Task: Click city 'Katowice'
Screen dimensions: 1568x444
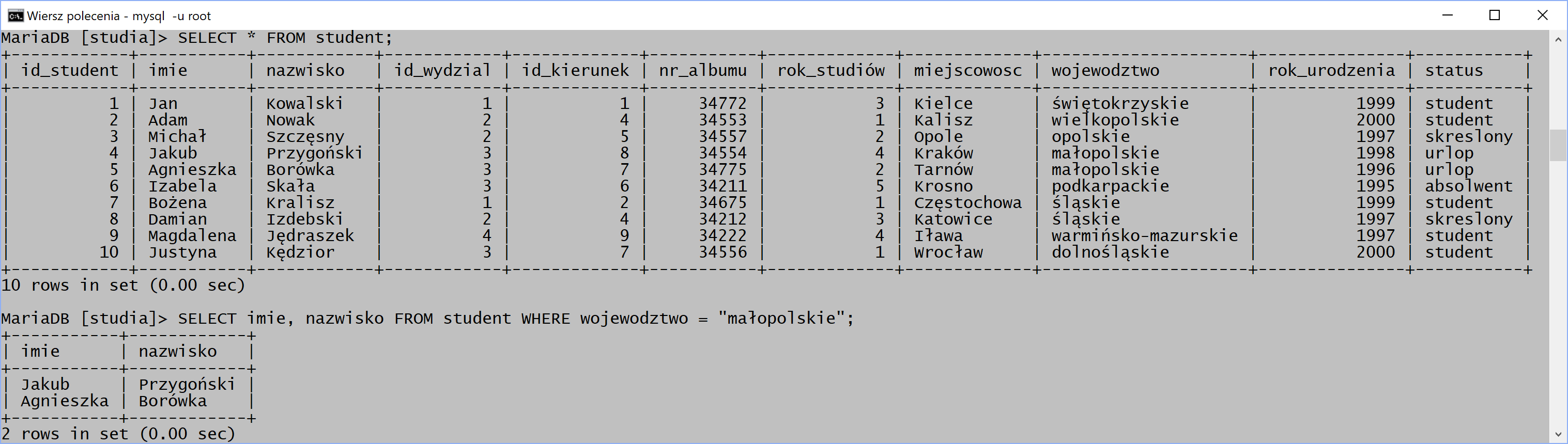Action: click(x=953, y=219)
